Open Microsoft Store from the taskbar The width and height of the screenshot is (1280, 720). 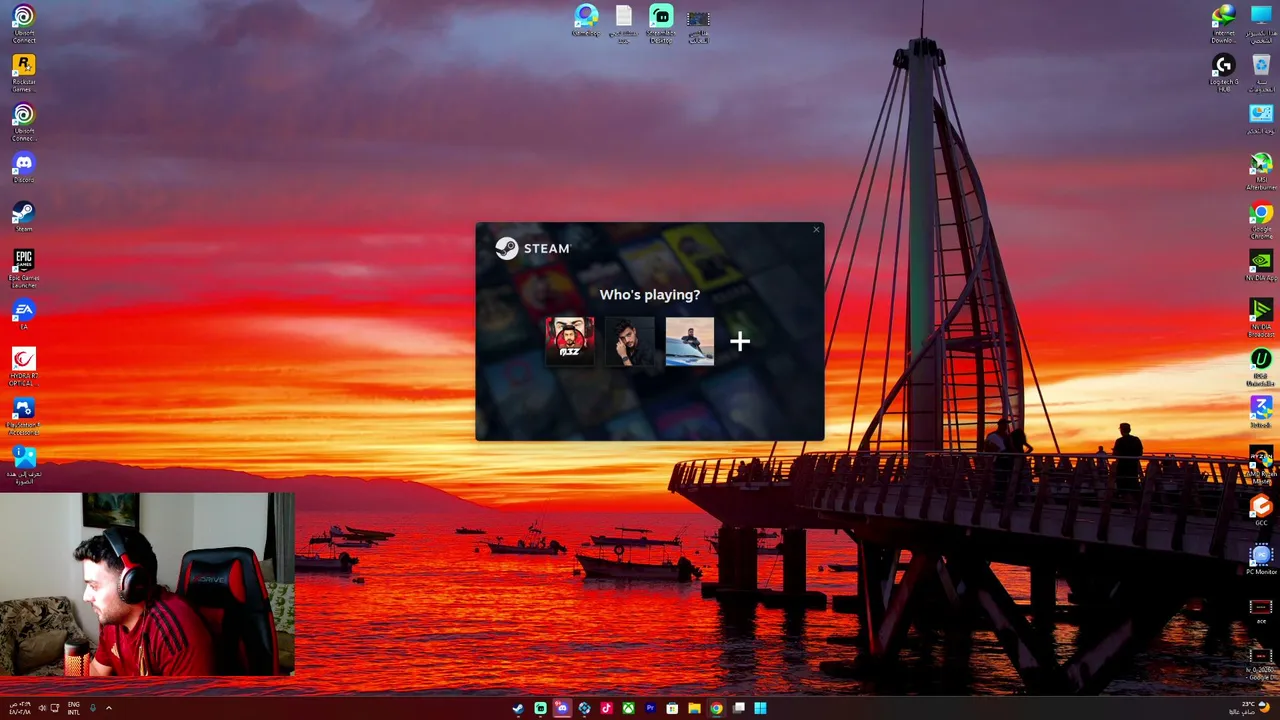click(x=672, y=708)
